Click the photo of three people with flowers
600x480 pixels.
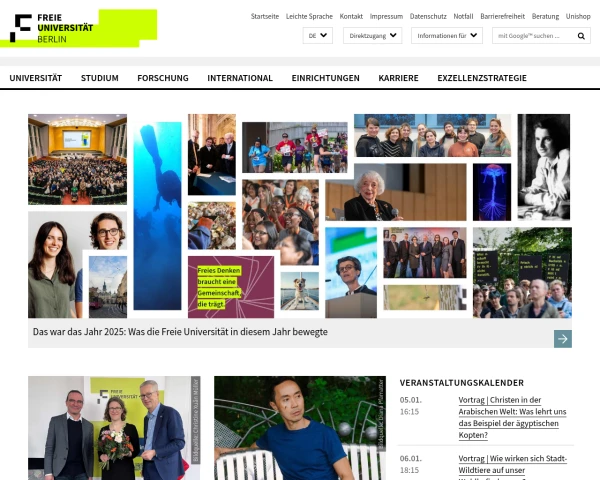tap(114, 428)
